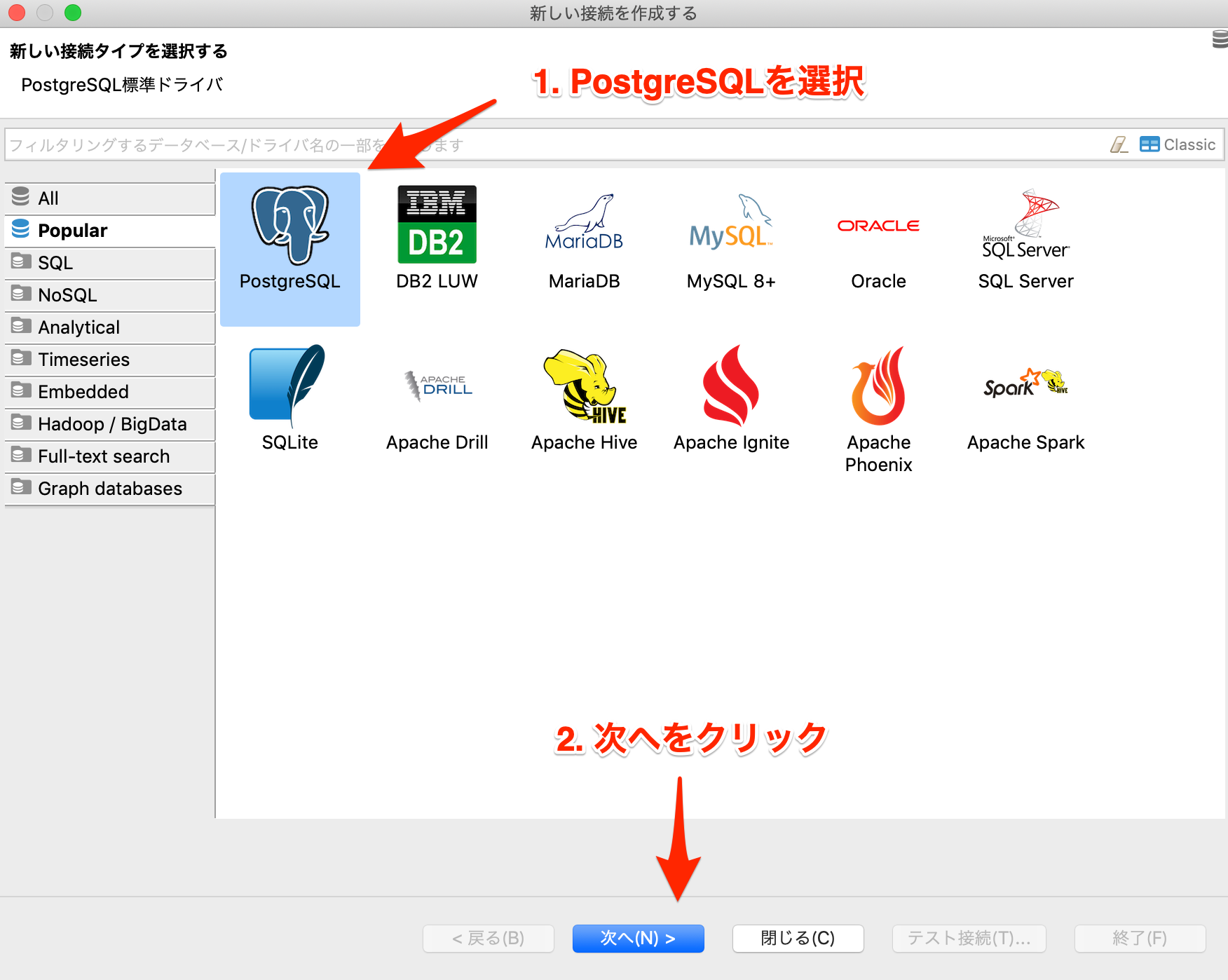
Task: Pick the MariaDB seal logo
Action: [585, 222]
